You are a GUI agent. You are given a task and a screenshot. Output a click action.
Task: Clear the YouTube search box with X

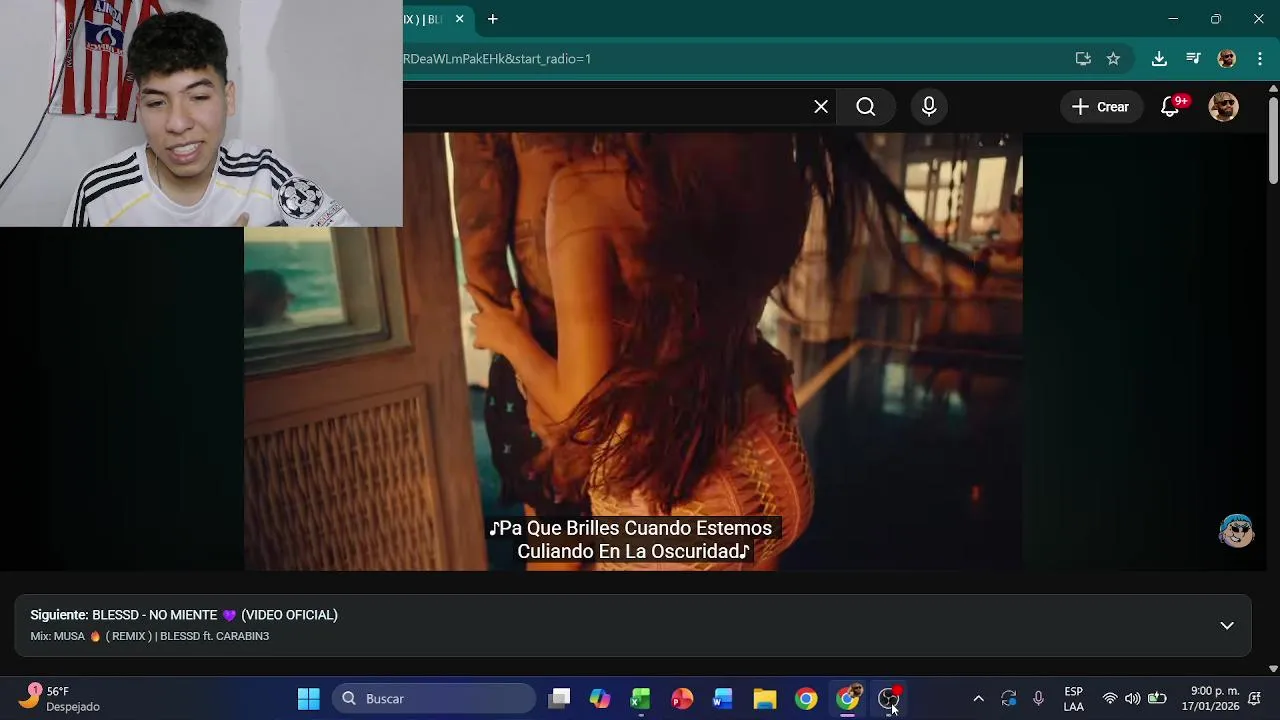[x=821, y=107]
